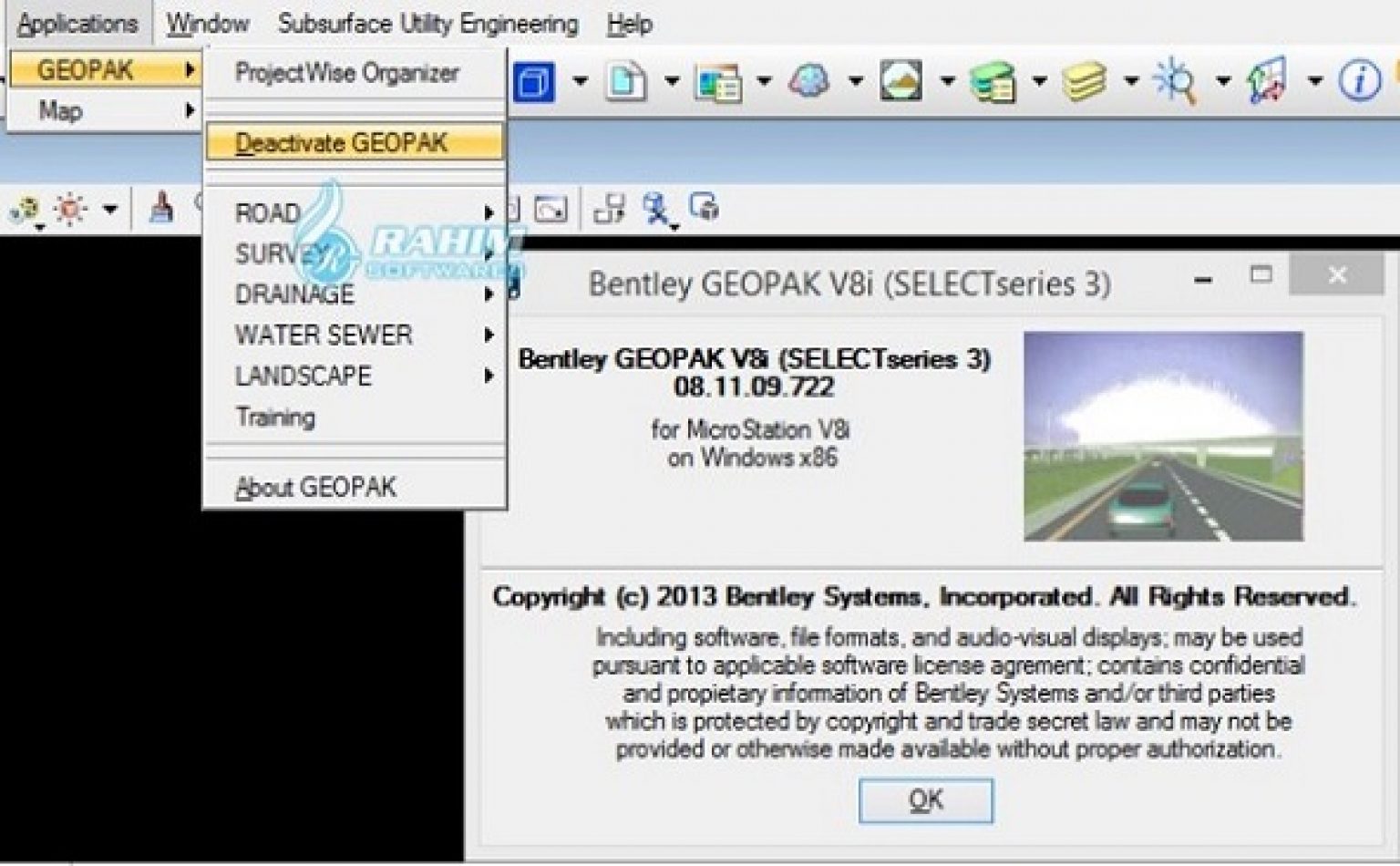Click the yellow stacked layers icon
The width and height of the screenshot is (1400, 866).
point(1085,81)
